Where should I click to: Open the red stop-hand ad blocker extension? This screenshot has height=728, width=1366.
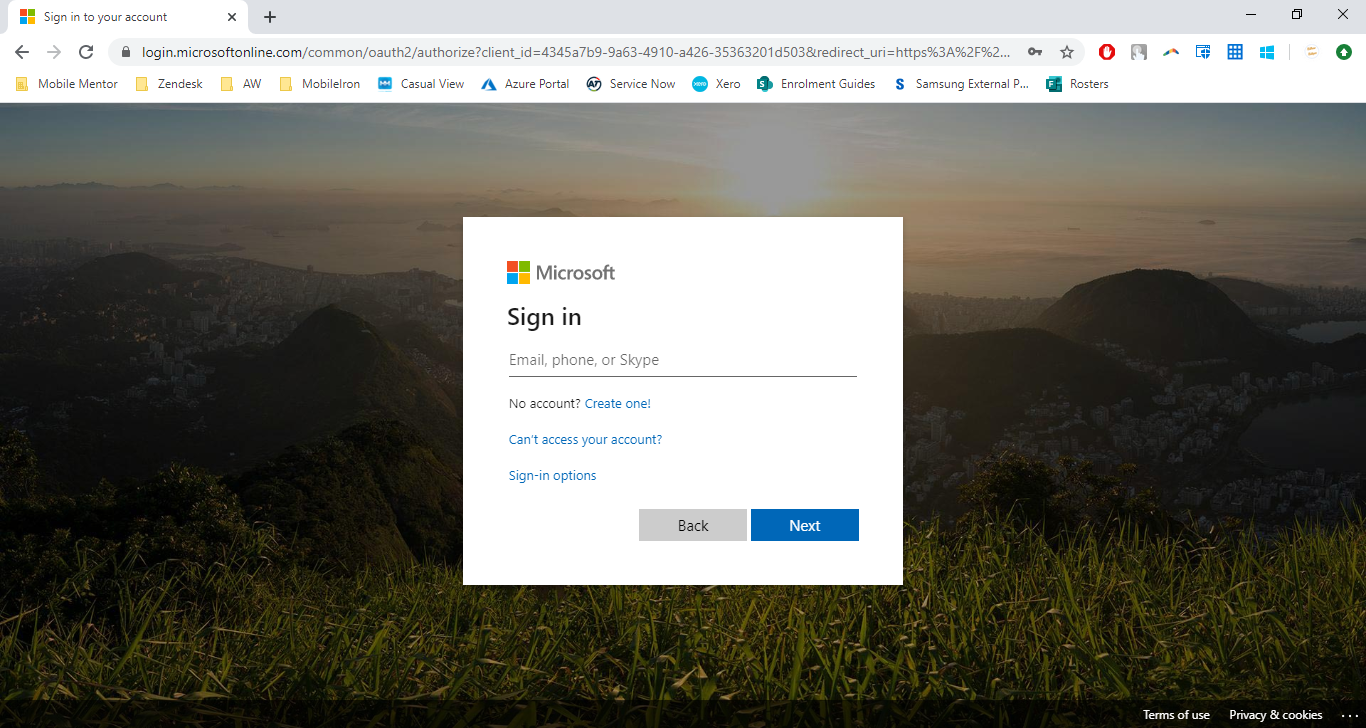point(1107,52)
